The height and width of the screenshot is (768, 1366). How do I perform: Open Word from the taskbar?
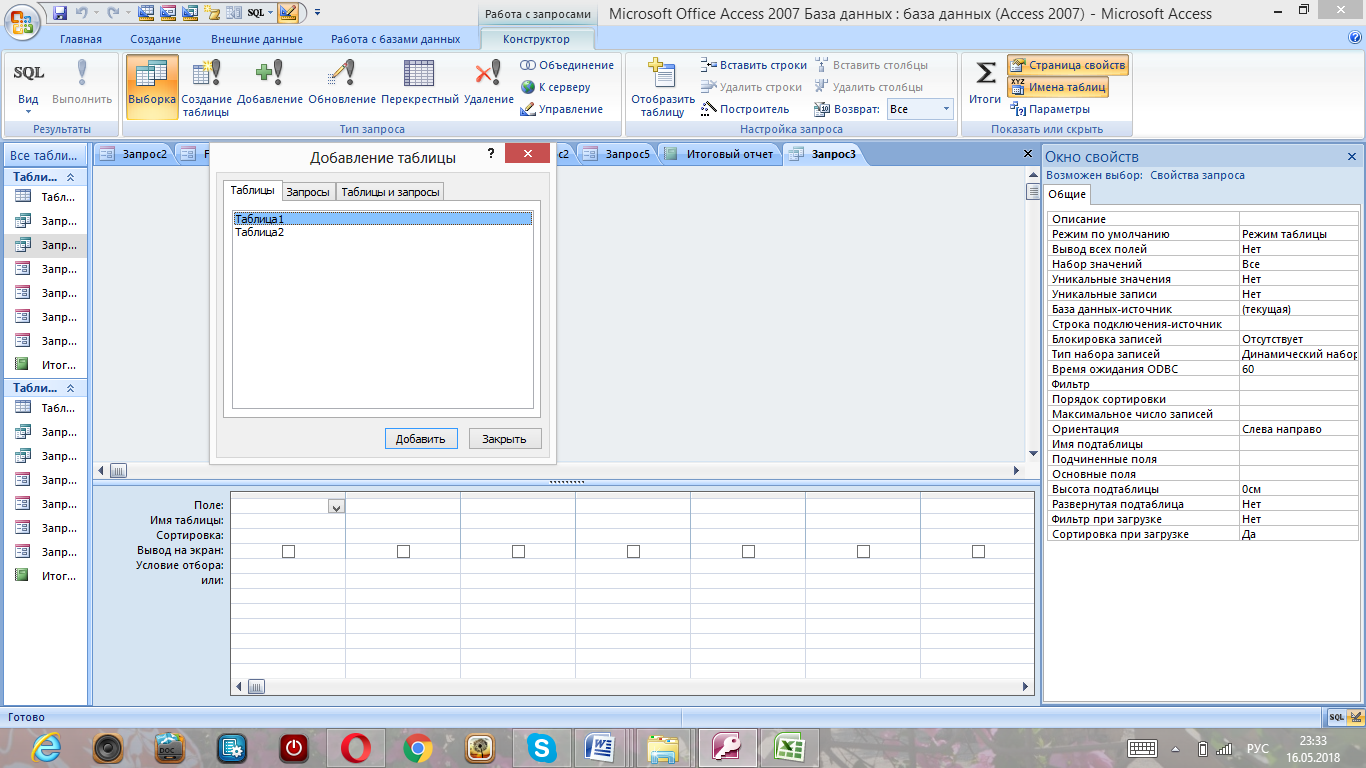[601, 748]
